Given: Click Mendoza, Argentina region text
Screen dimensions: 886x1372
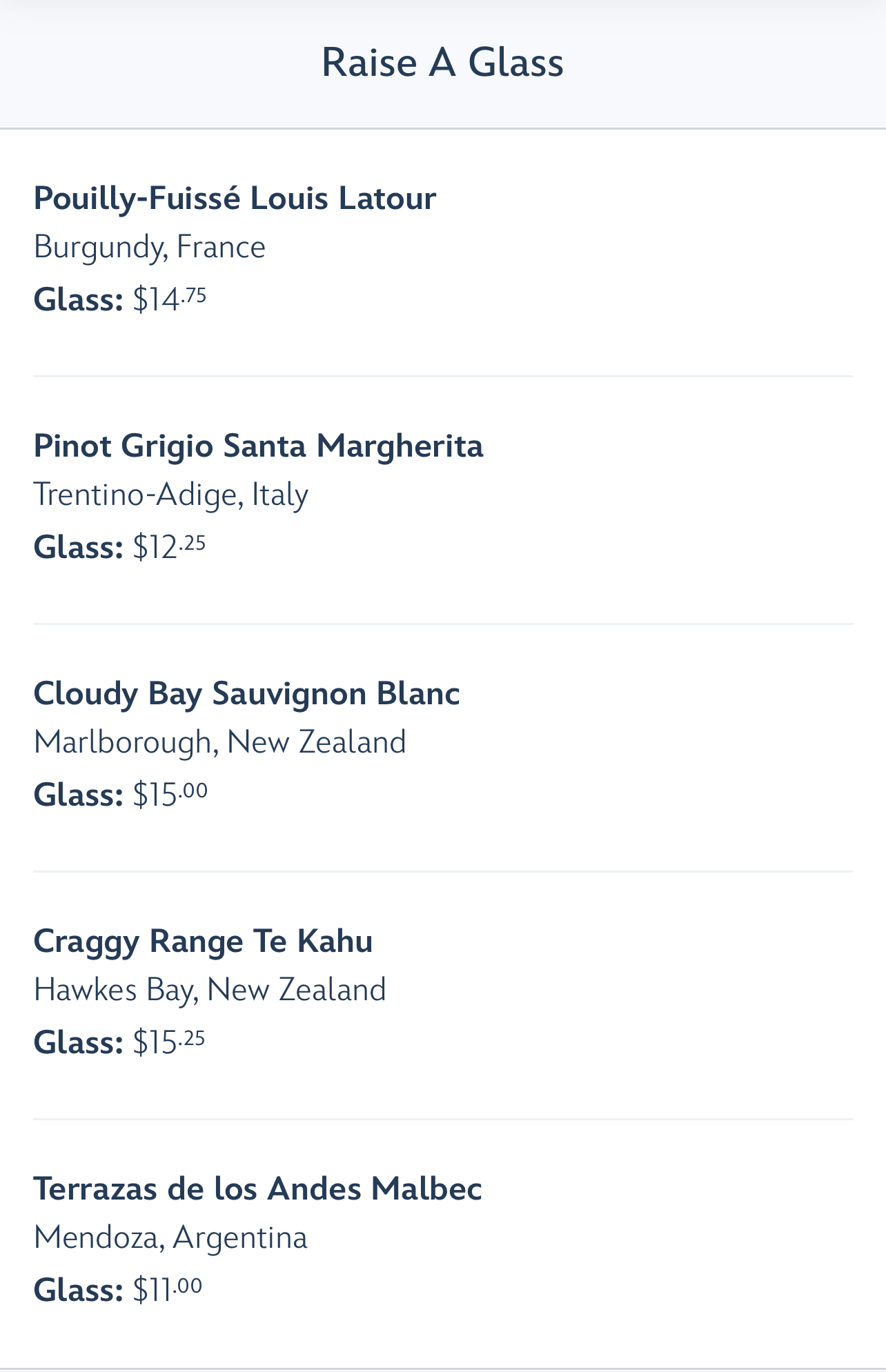Looking at the screenshot, I should click(x=170, y=1237).
